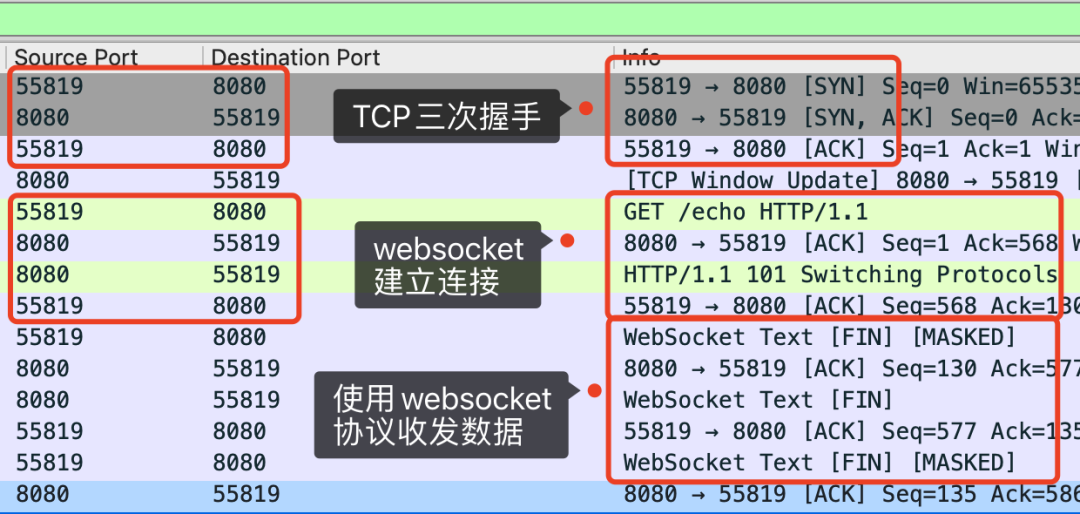
Task: Select the ACK Seq=568 packet row
Action: click(540, 305)
